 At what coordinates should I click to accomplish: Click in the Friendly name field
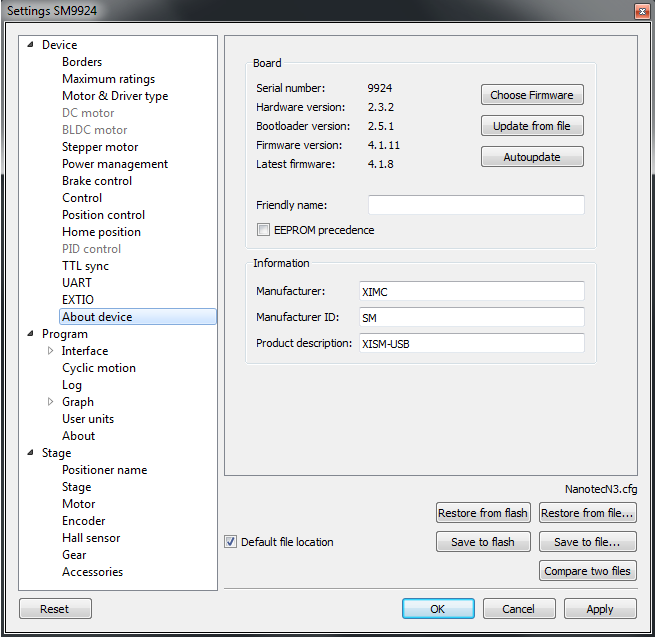[476, 205]
